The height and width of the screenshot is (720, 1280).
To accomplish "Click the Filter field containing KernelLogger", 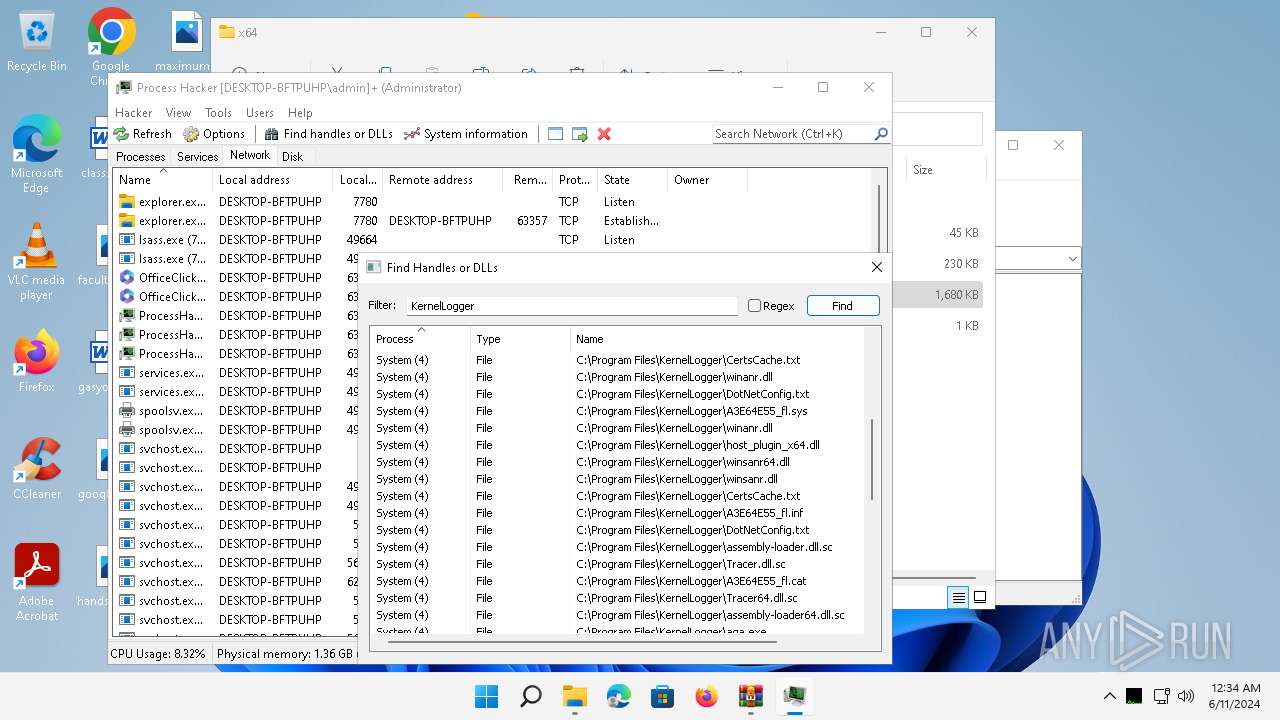I will pyautogui.click(x=571, y=306).
